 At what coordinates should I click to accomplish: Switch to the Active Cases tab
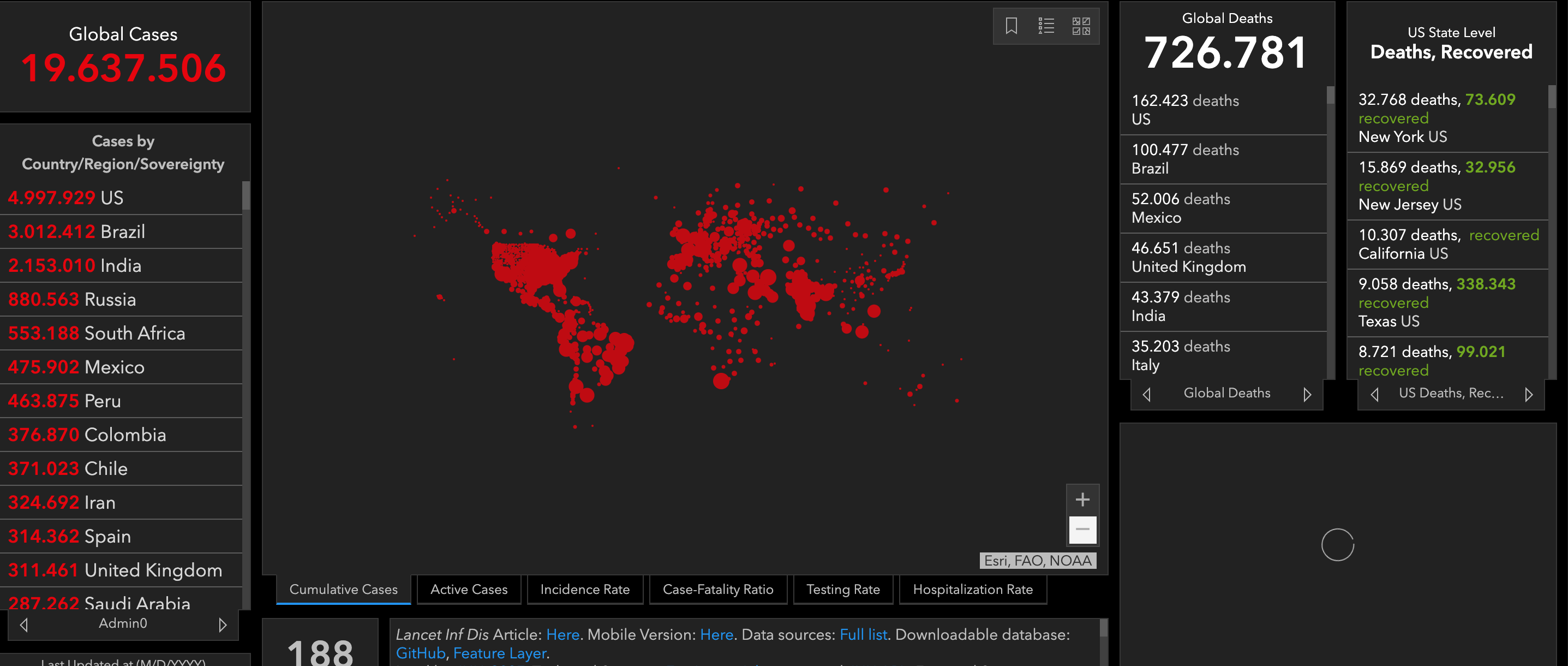[469, 589]
